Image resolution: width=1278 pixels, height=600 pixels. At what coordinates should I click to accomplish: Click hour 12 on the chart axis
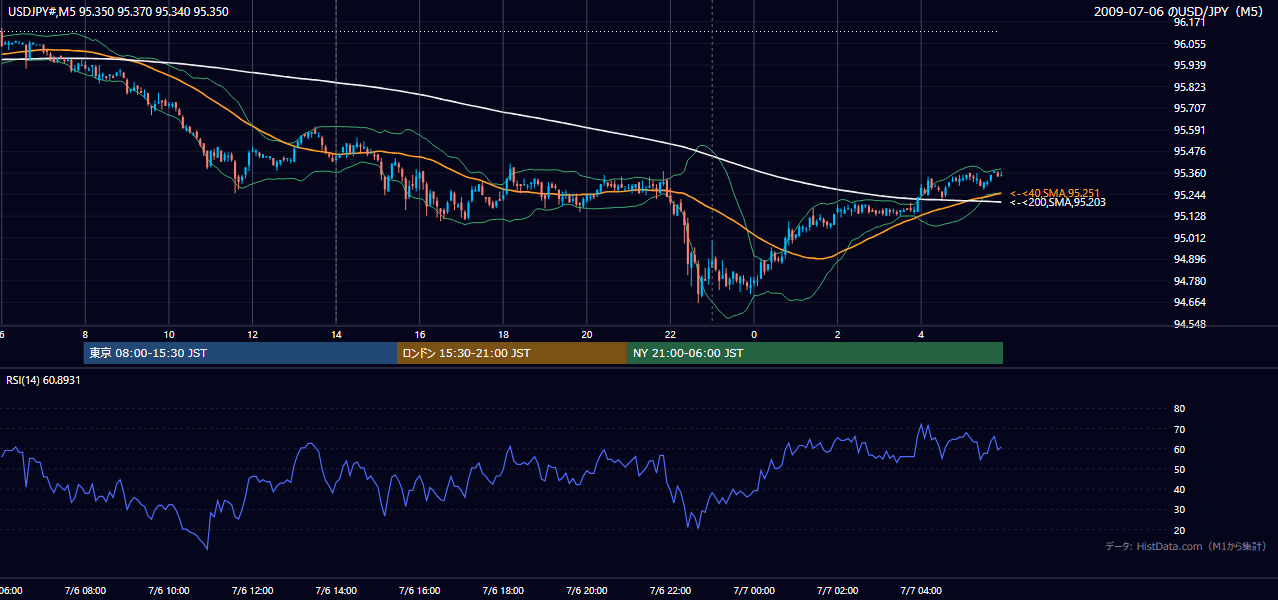(252, 335)
